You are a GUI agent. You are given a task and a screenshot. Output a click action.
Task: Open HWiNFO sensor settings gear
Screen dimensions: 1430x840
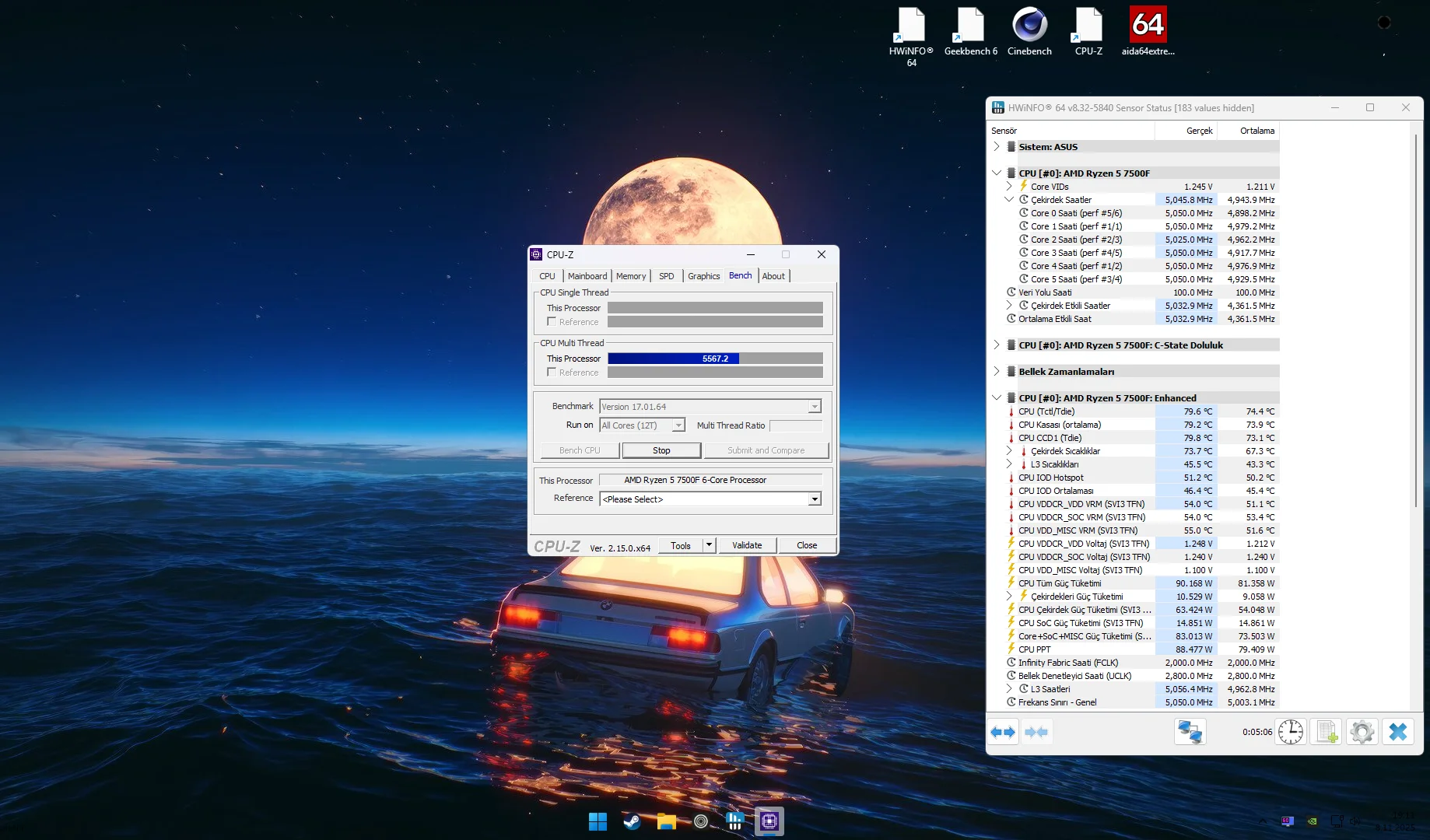pyautogui.click(x=1362, y=732)
